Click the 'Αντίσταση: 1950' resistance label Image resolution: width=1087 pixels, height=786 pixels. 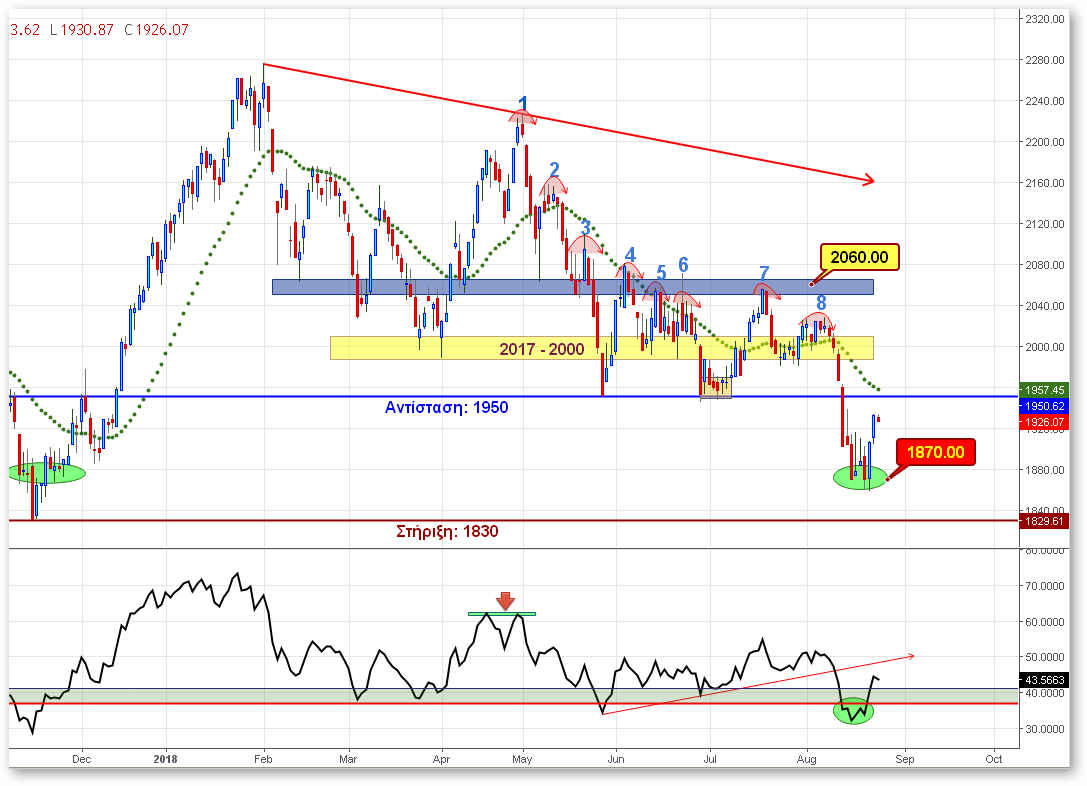446,408
